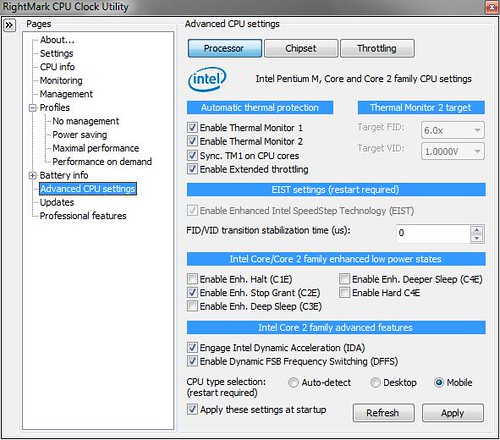Disable Enable Extended throttling checkbox

192,169
